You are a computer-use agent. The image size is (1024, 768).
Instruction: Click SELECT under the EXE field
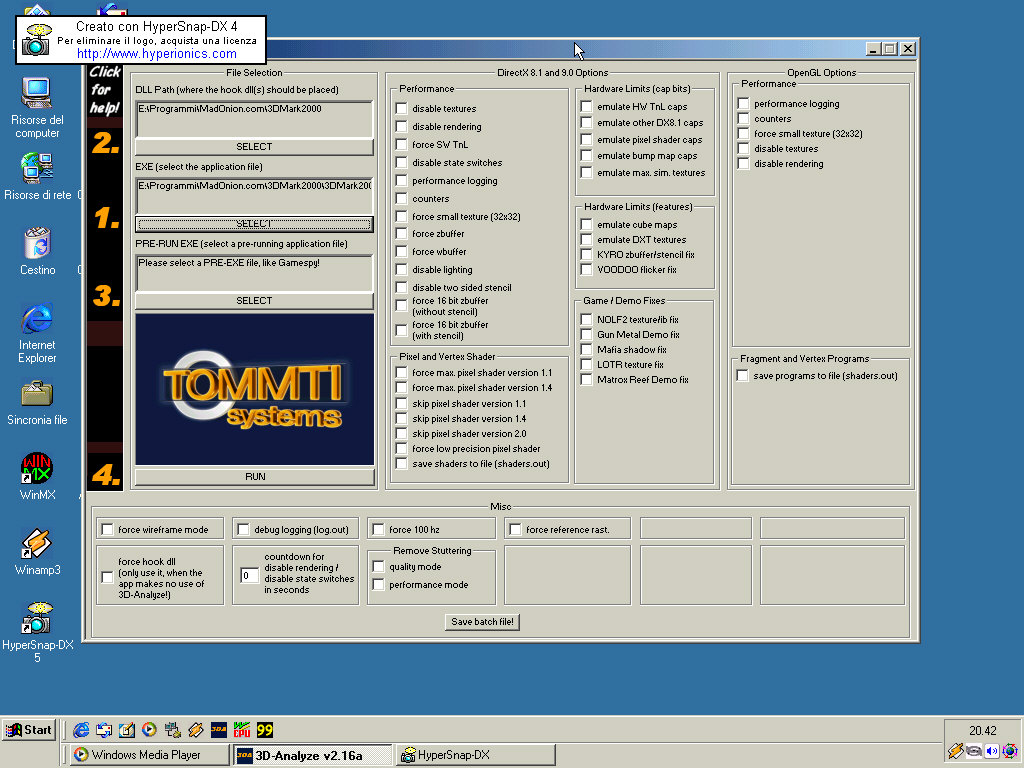pos(254,224)
